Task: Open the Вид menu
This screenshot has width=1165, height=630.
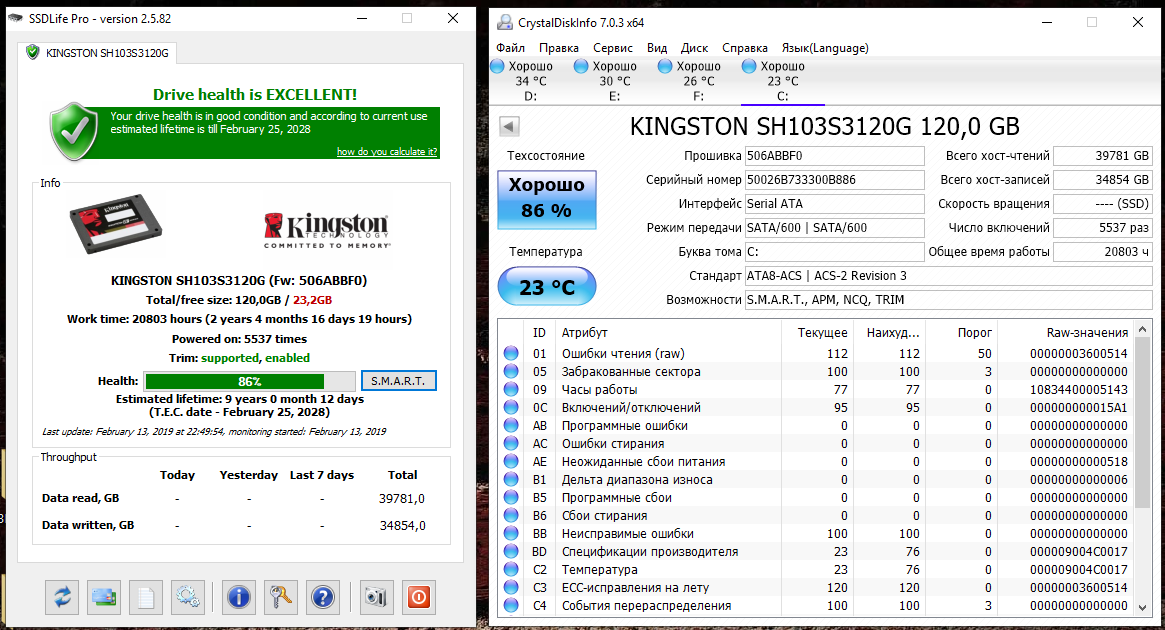Action: (657, 48)
